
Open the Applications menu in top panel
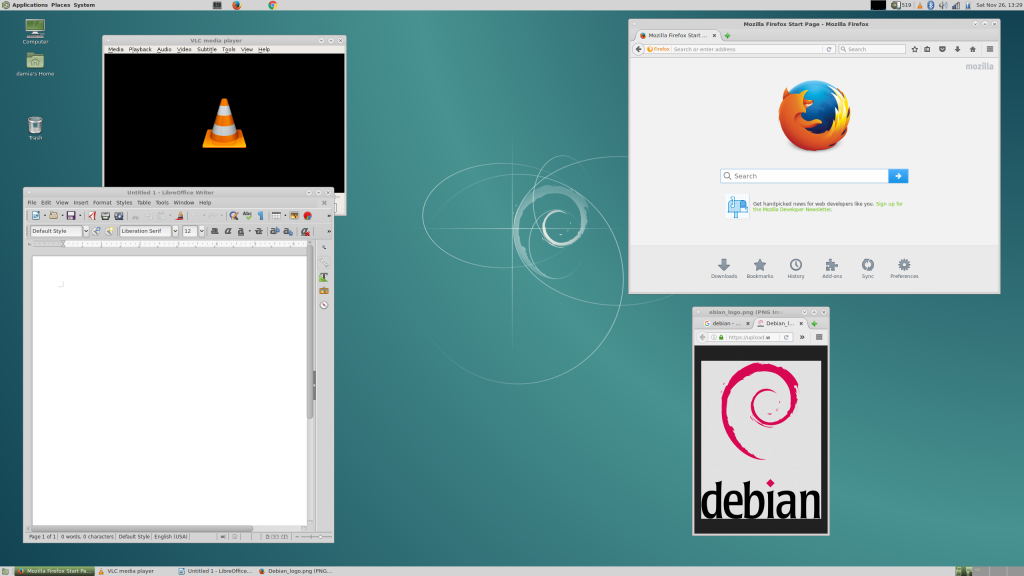pyautogui.click(x=30, y=5)
